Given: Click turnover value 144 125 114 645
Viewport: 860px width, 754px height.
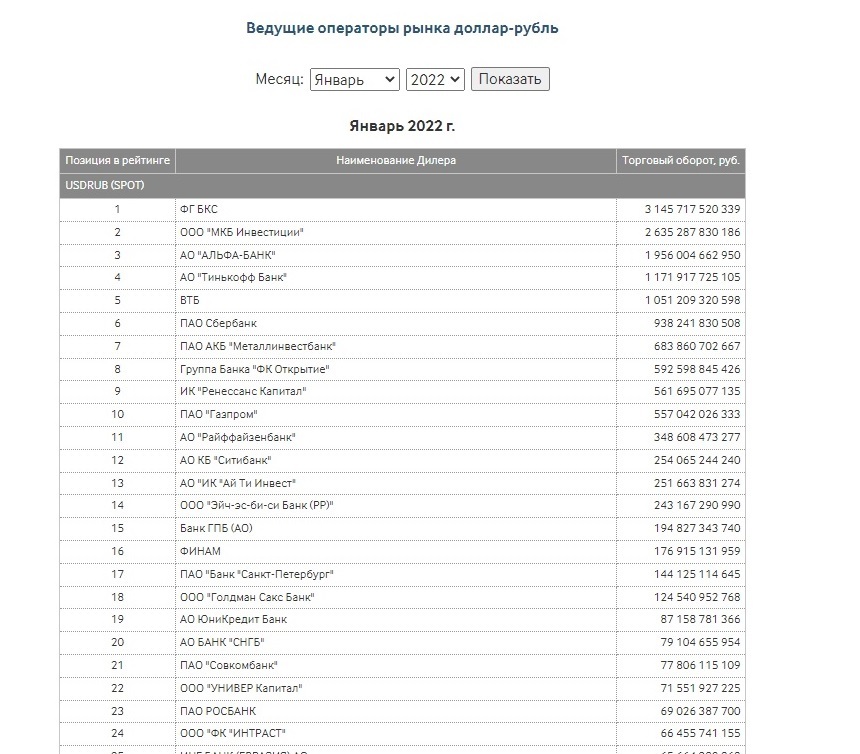Looking at the screenshot, I should [x=697, y=575].
